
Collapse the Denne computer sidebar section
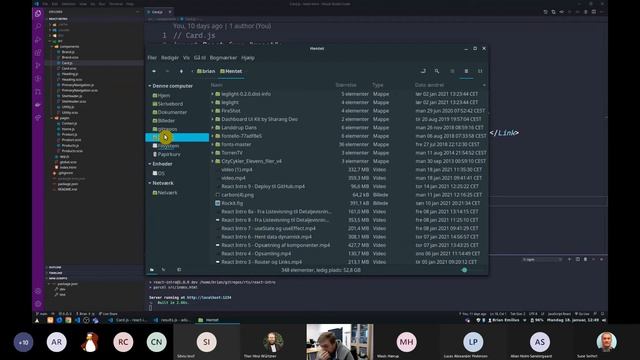pos(150,86)
